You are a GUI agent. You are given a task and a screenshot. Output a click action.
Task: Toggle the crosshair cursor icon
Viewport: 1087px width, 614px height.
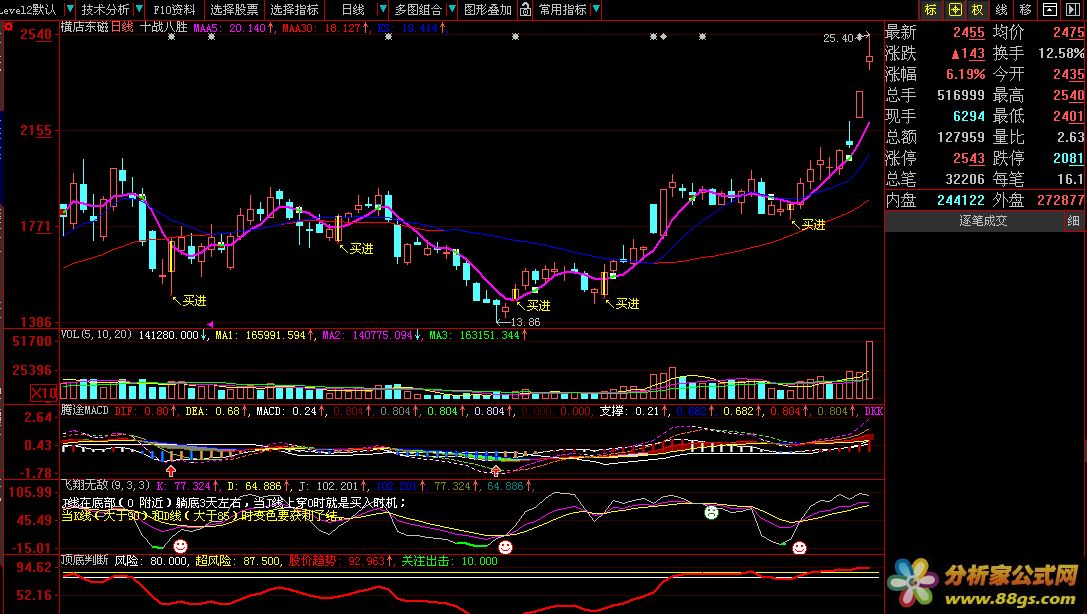point(955,10)
